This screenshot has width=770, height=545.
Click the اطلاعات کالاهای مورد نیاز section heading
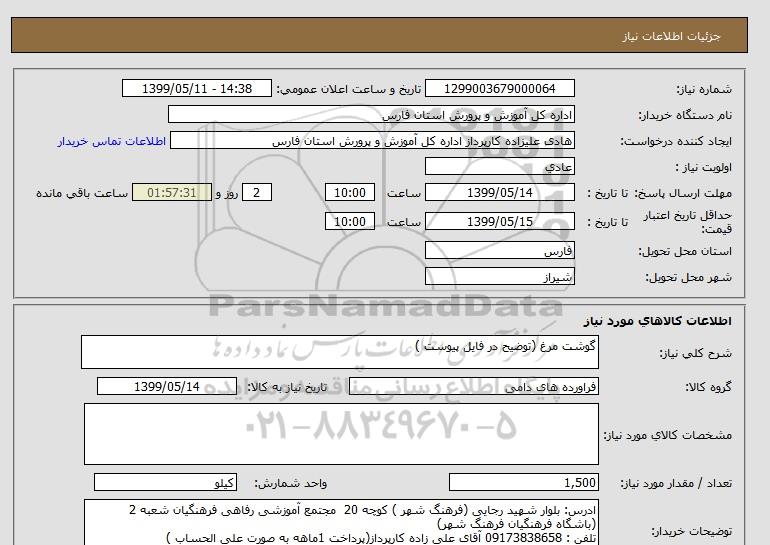[658, 321]
